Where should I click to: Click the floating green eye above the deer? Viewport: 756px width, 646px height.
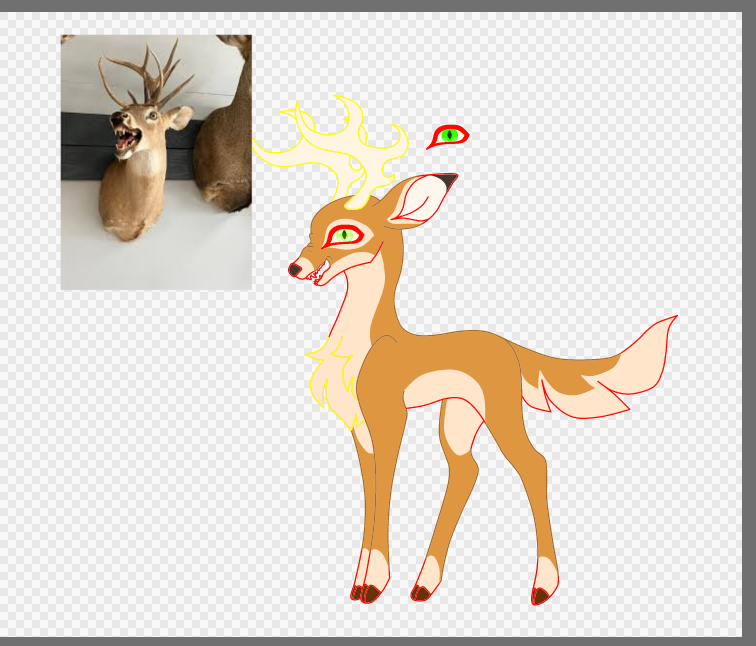pos(449,135)
